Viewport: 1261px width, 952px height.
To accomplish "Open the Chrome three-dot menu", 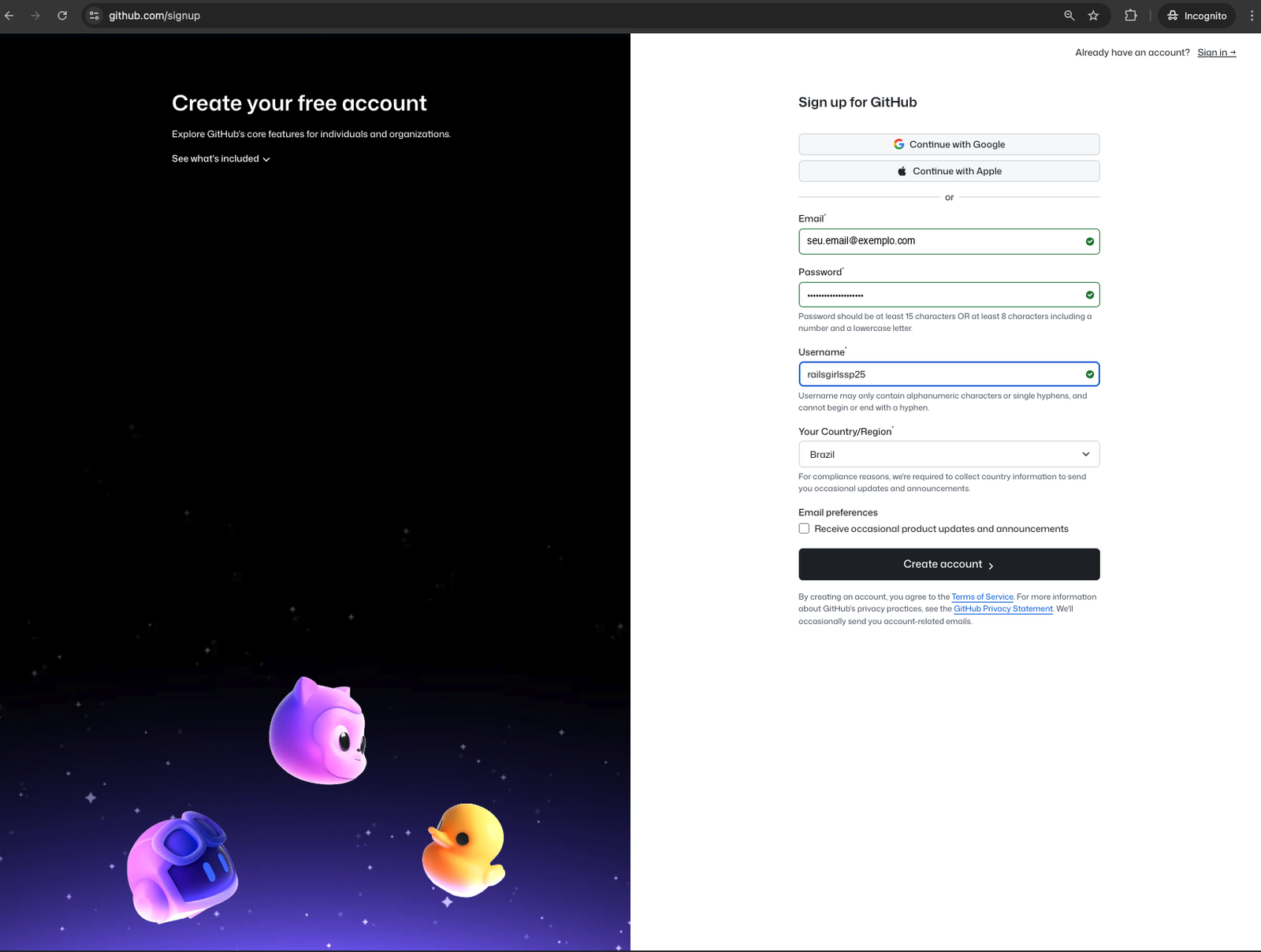I will 1252,16.
